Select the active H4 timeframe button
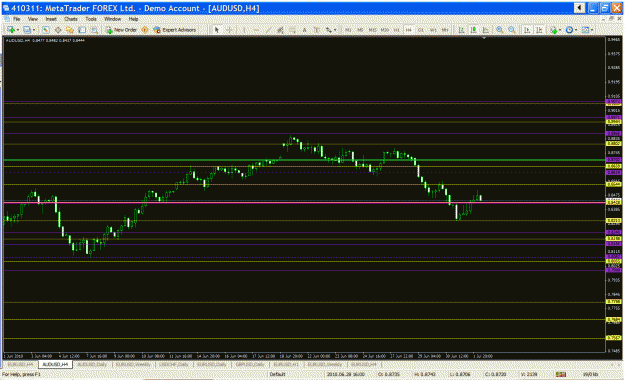625x380 pixels. [x=409, y=30]
